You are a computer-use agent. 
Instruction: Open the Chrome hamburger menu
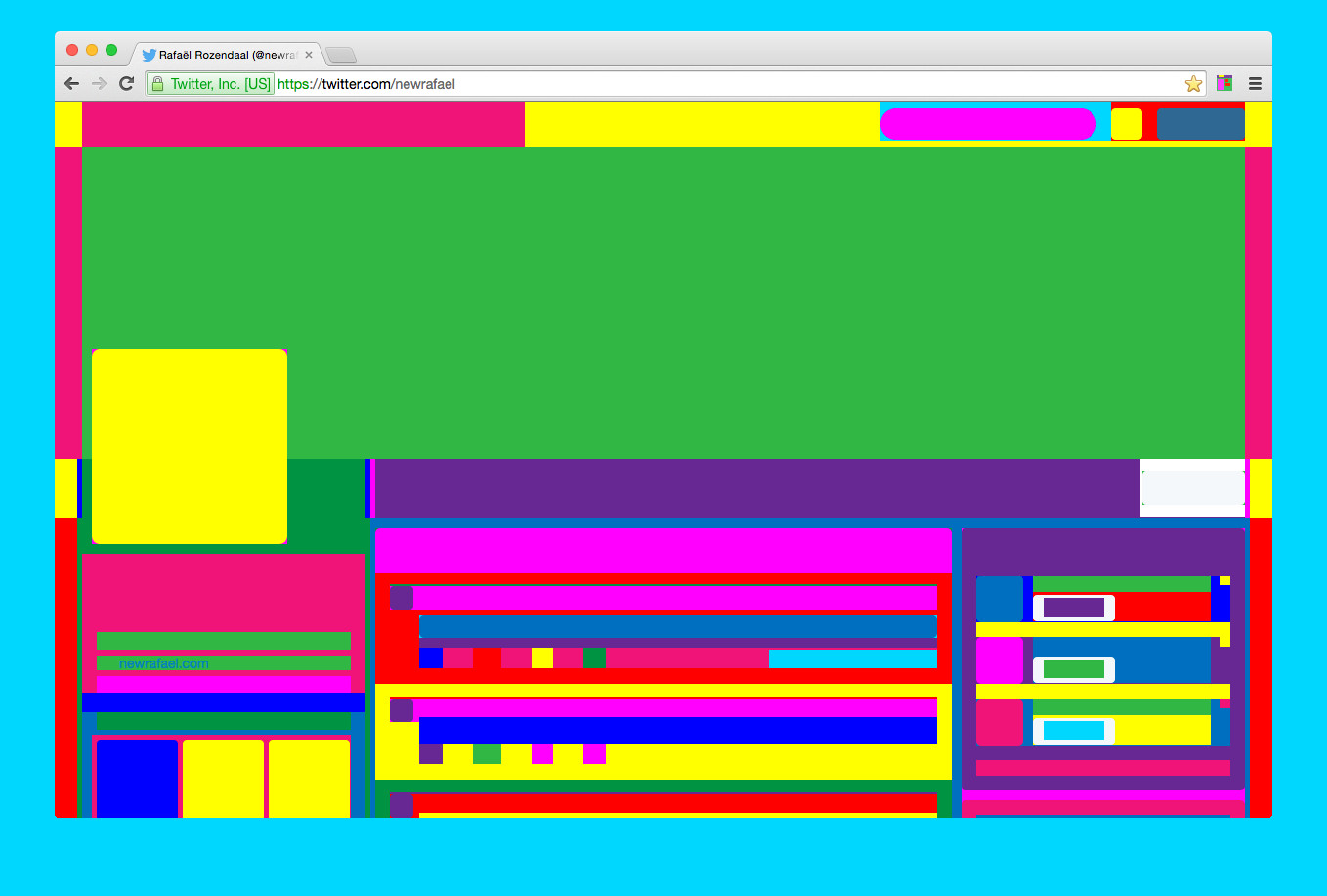pyautogui.click(x=1255, y=84)
